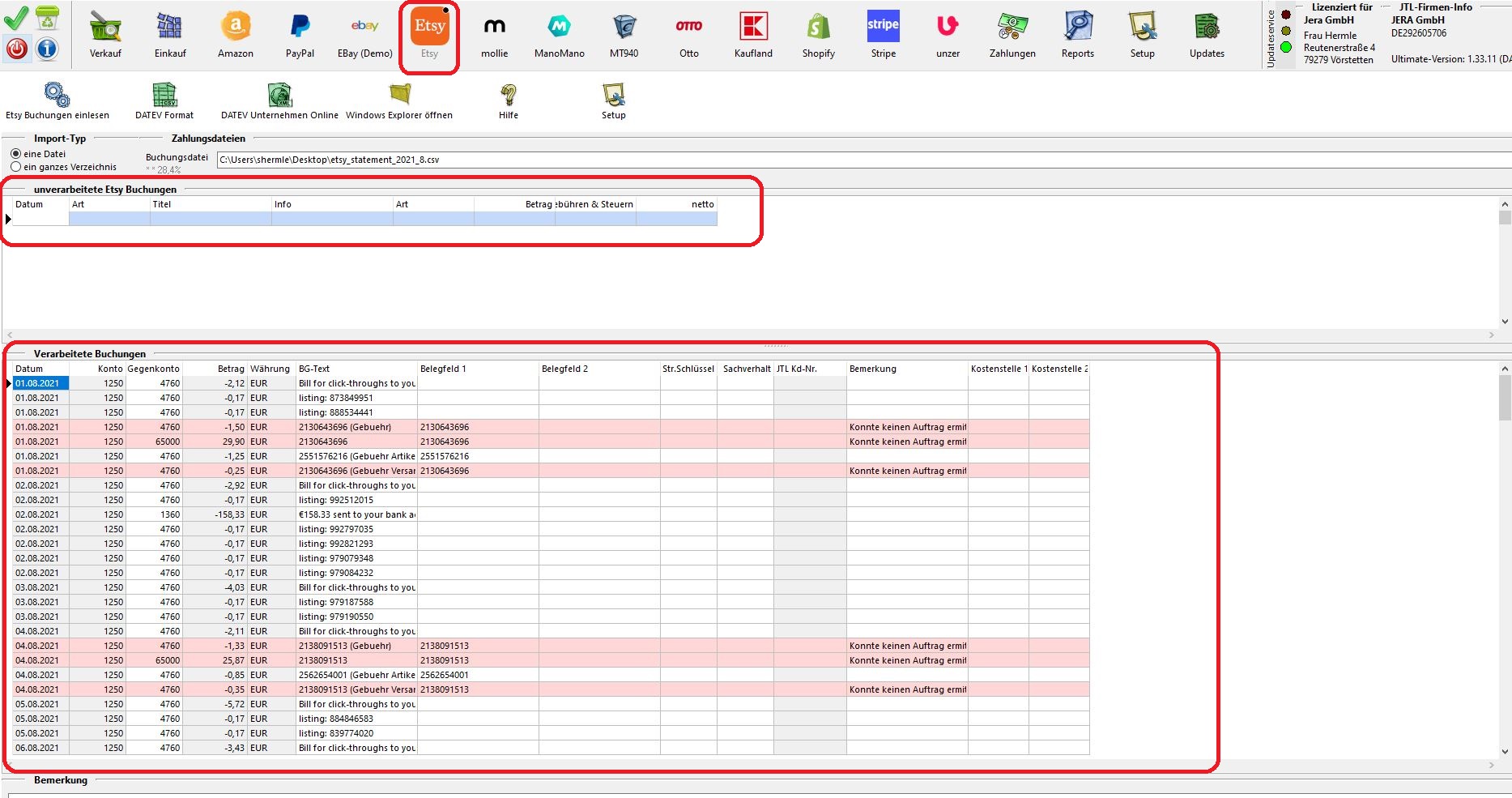Select 'eine Datei' radio option

pos(16,154)
